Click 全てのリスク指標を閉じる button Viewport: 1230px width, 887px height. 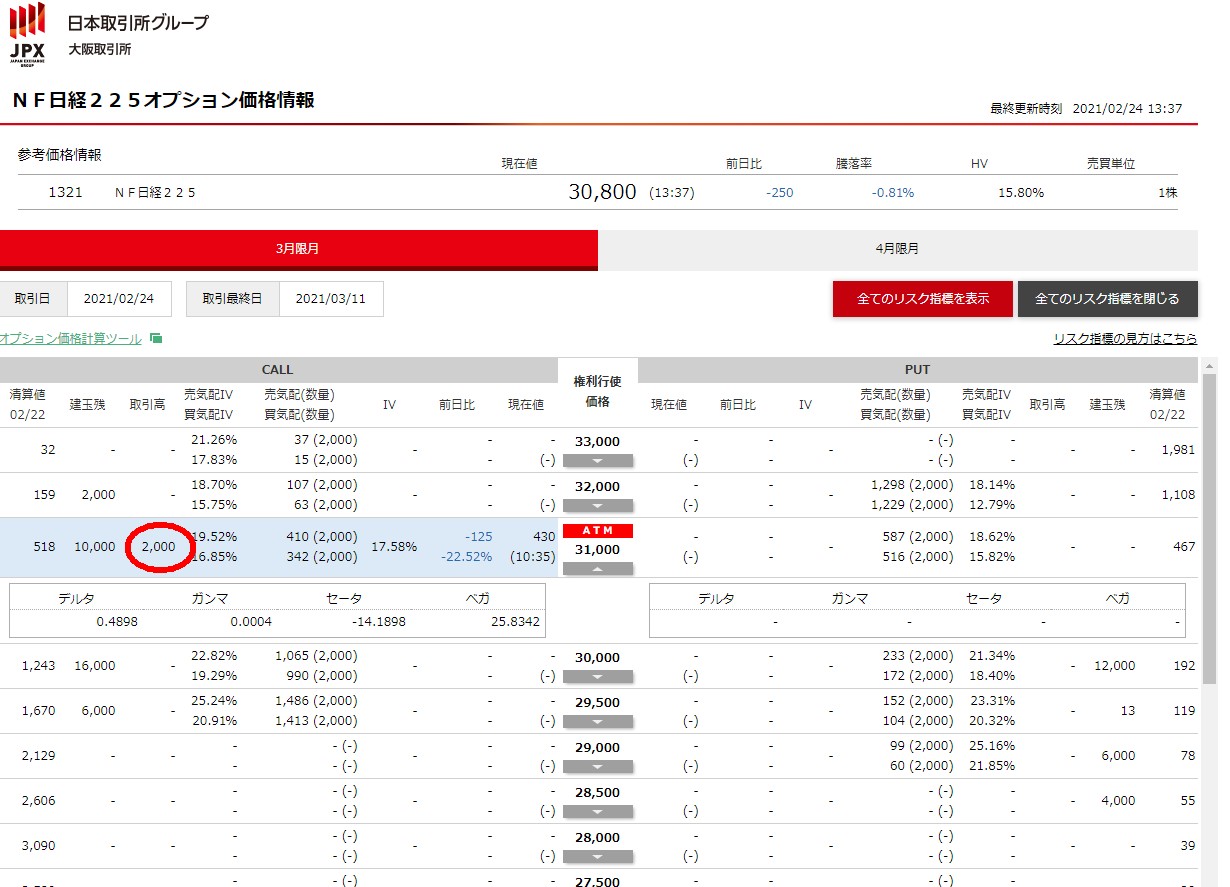tap(1107, 299)
